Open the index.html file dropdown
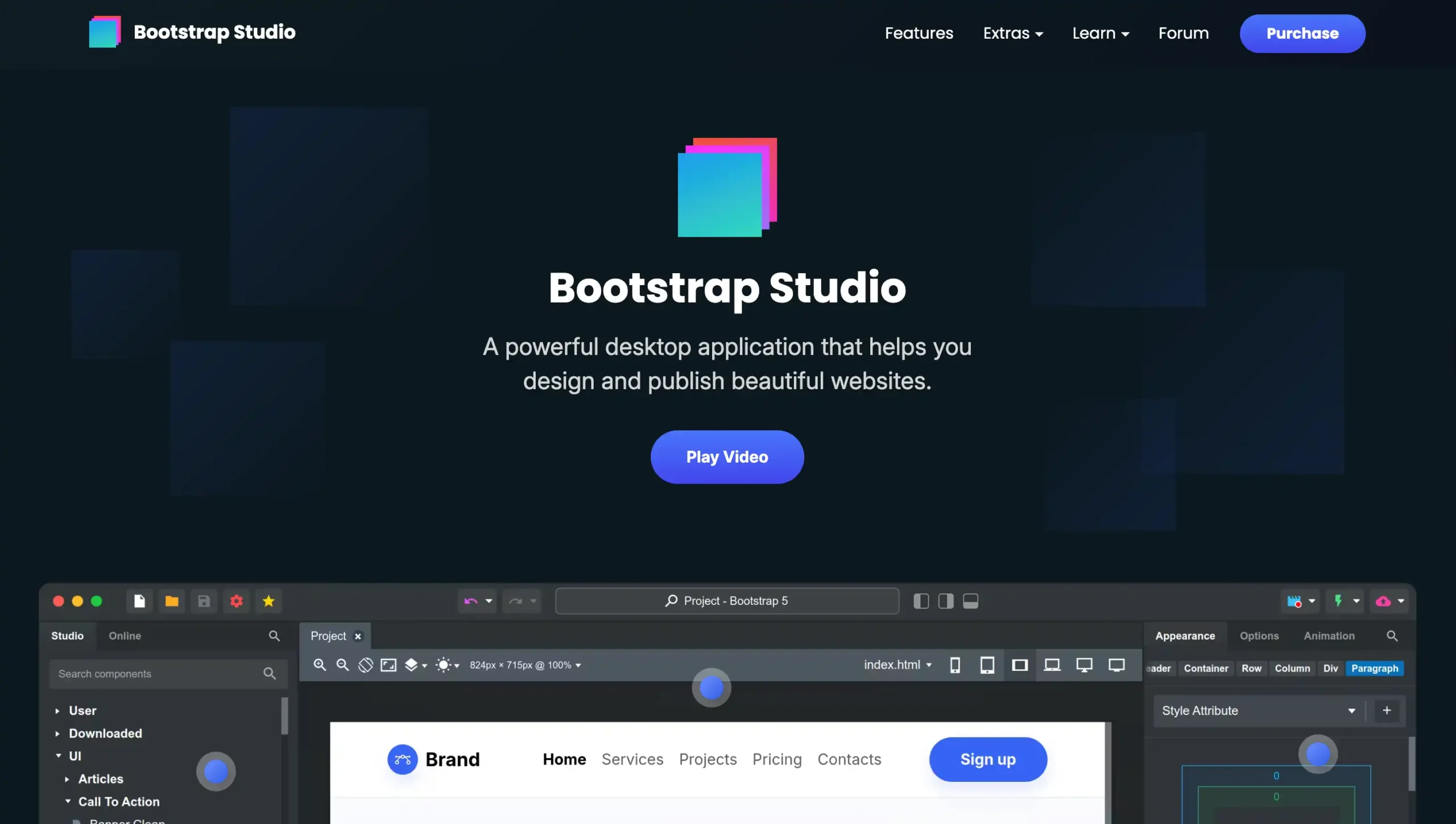This screenshot has width=1456, height=824. click(897, 665)
